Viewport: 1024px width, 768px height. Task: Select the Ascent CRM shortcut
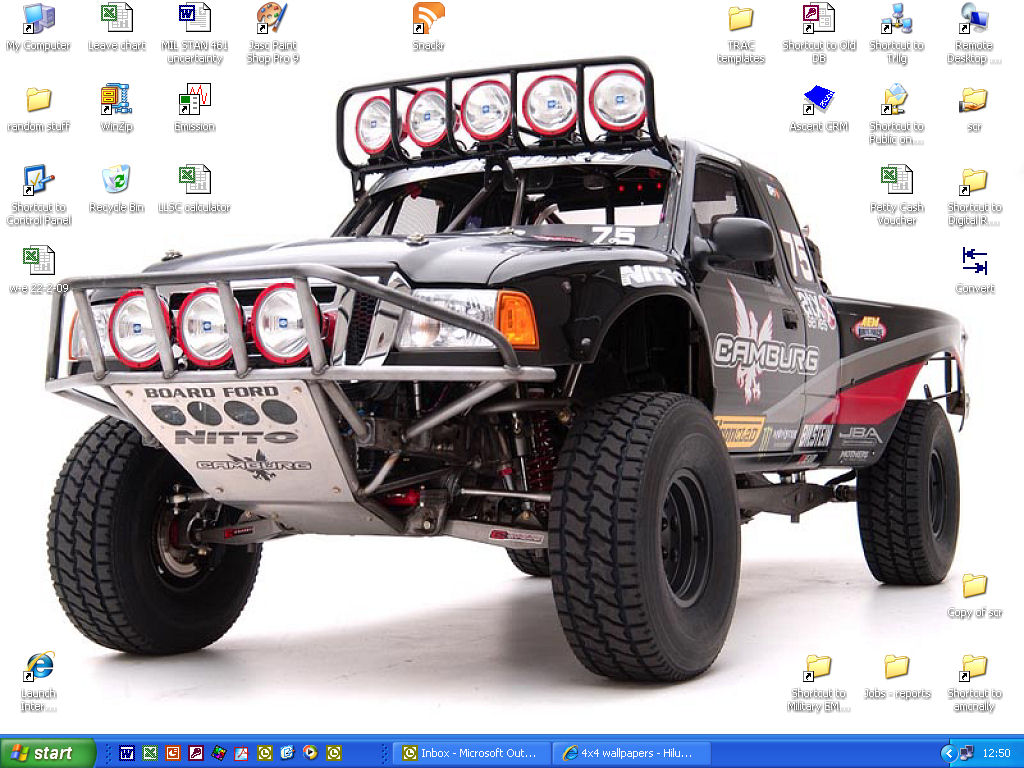(x=818, y=100)
